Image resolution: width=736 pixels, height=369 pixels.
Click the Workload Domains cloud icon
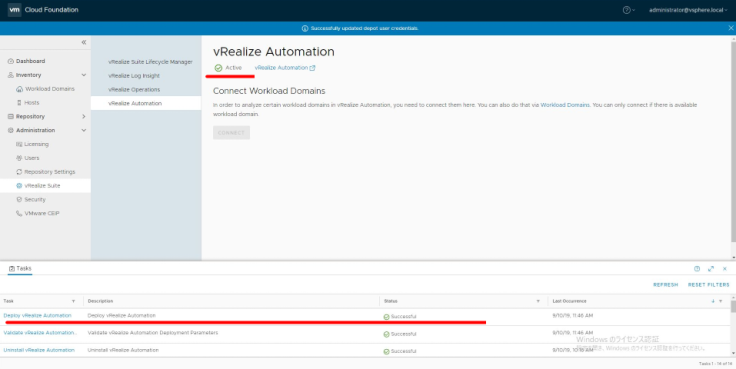tap(19, 89)
